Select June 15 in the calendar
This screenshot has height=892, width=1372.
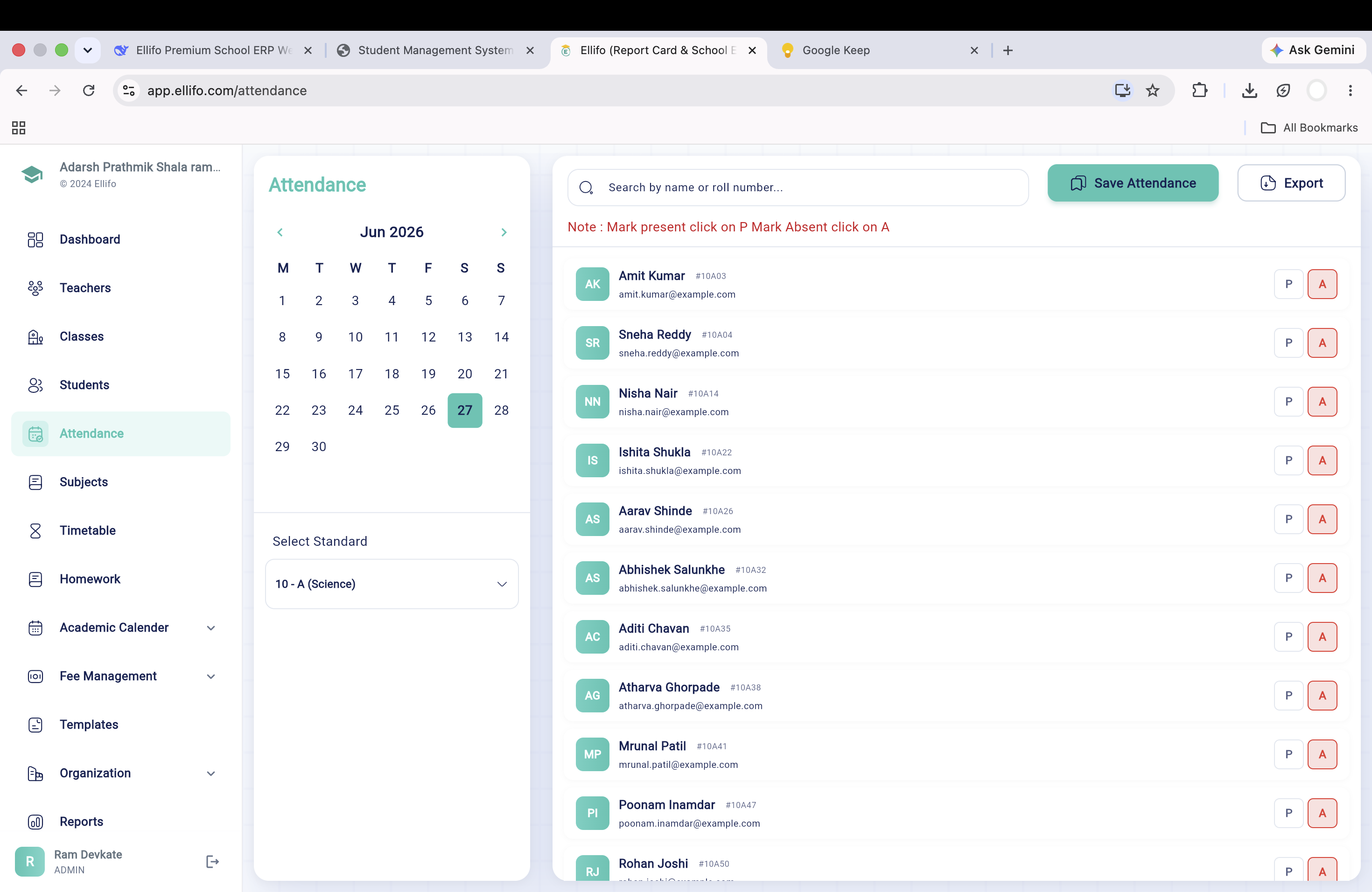point(282,374)
